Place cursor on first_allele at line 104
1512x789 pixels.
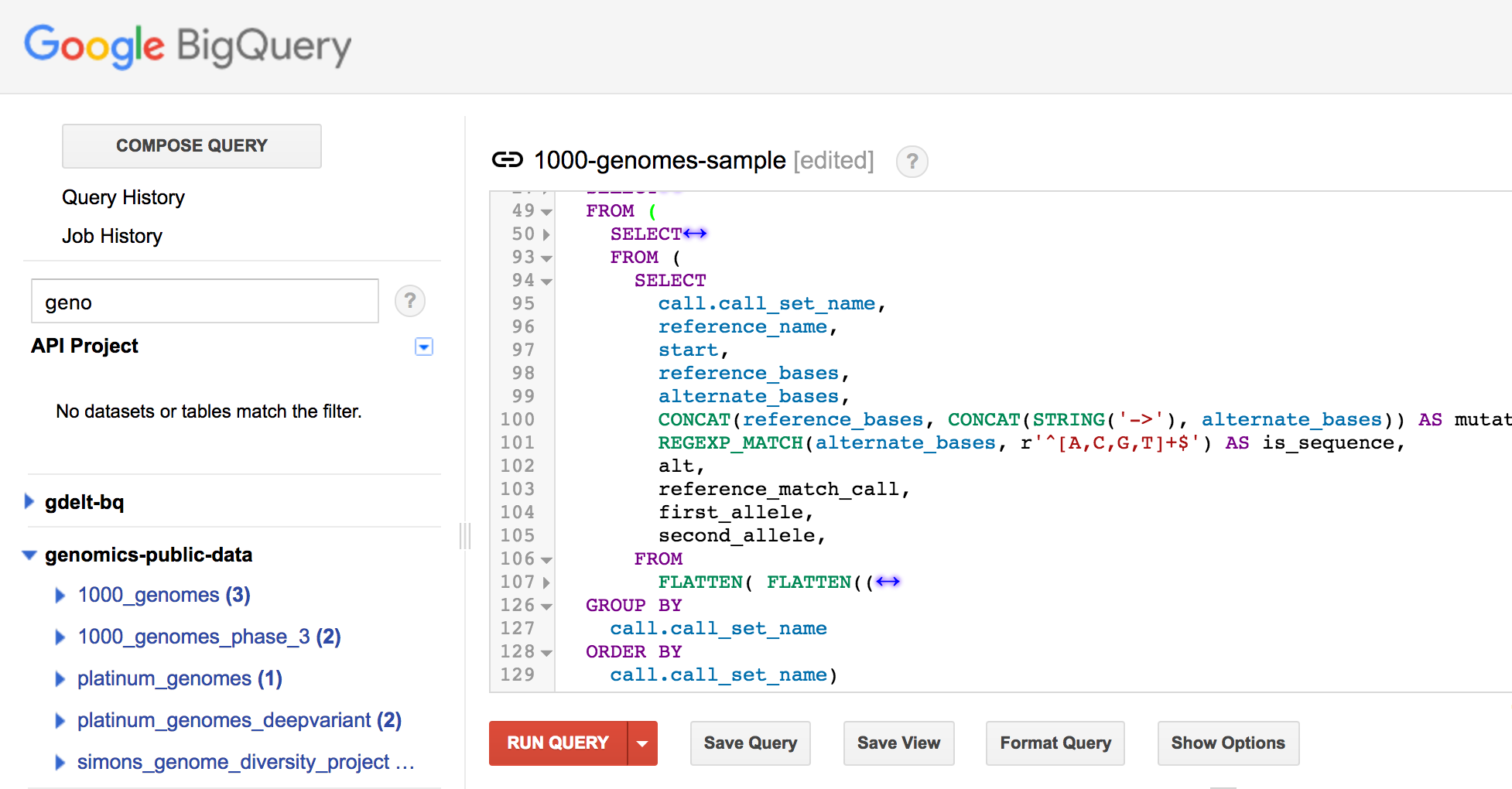730,512
